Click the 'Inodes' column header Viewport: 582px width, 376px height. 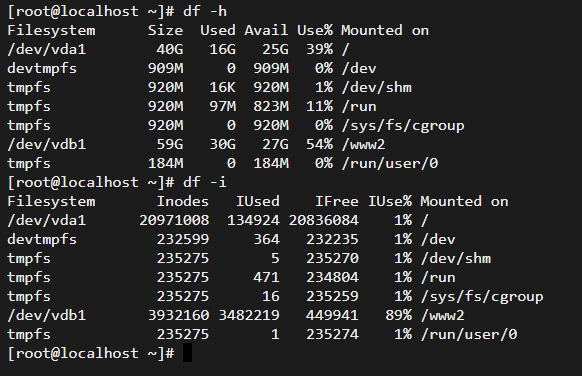point(183,201)
